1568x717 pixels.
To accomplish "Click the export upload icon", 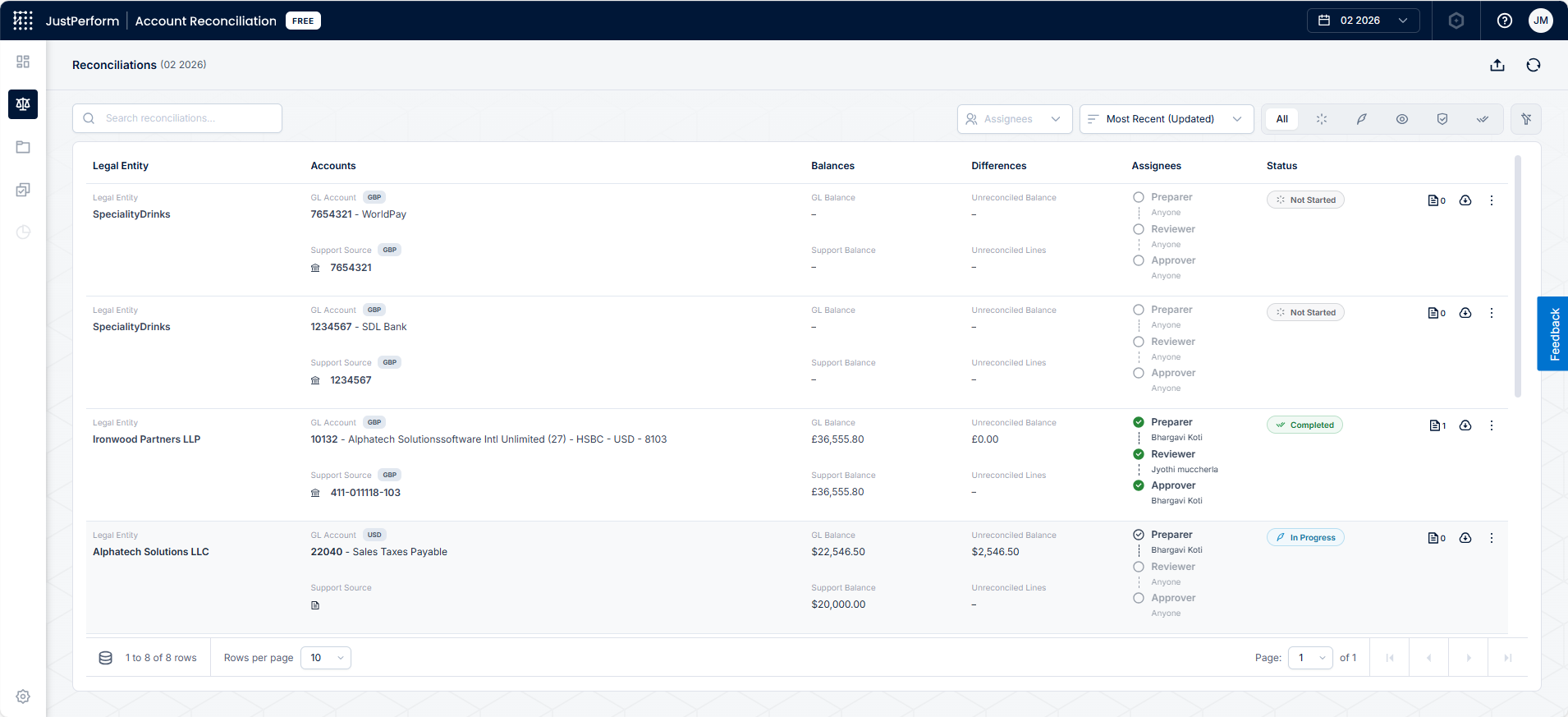I will pyautogui.click(x=1497, y=65).
